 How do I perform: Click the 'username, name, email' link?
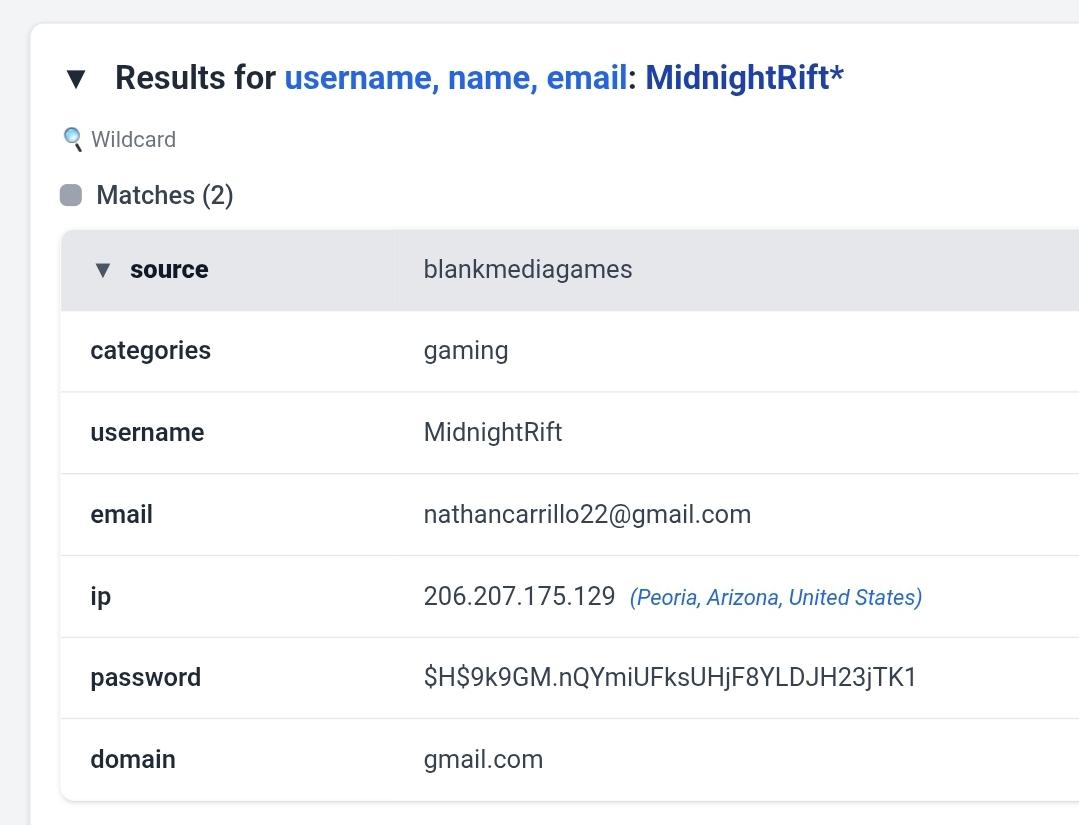[x=456, y=78]
